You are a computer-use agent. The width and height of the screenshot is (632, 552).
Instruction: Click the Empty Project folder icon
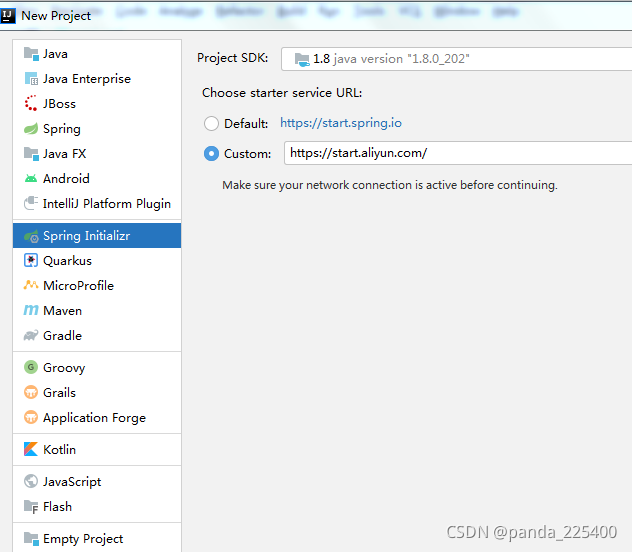coord(31,538)
